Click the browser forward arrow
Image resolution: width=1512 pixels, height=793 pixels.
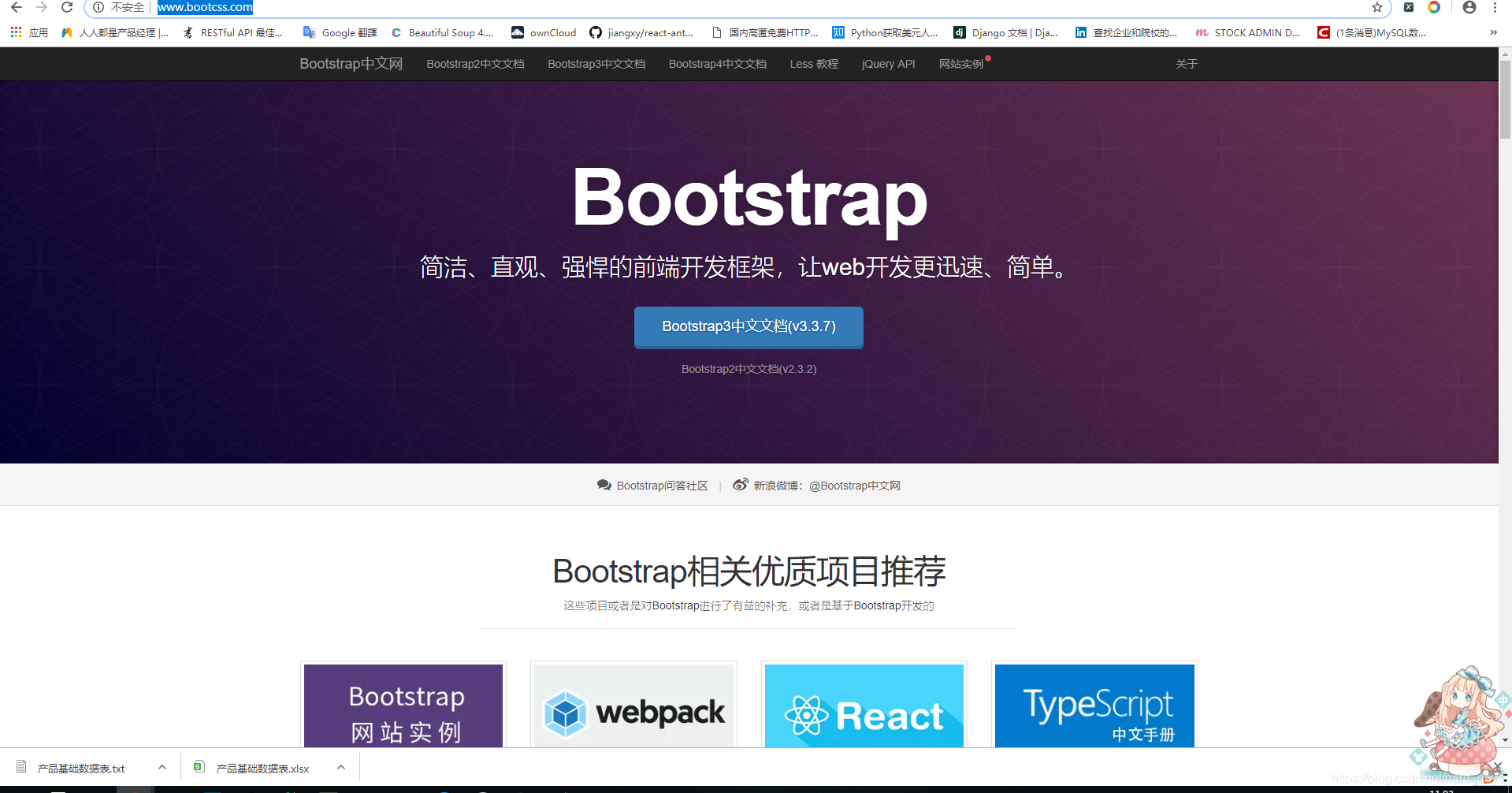(x=42, y=7)
